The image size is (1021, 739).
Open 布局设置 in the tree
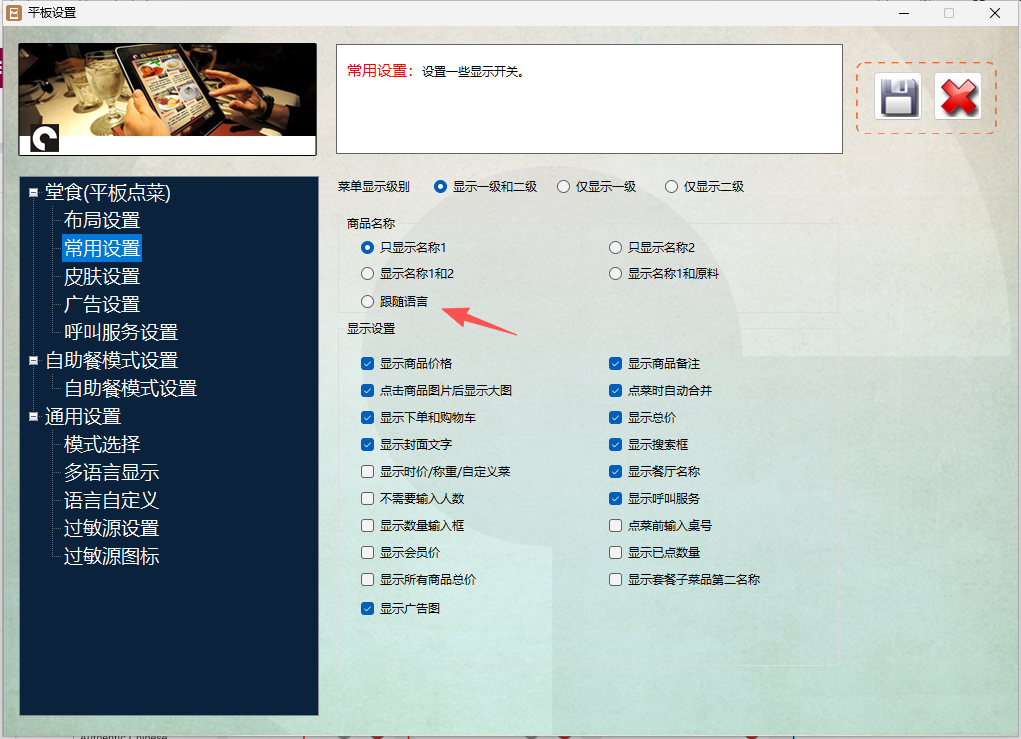(x=102, y=220)
